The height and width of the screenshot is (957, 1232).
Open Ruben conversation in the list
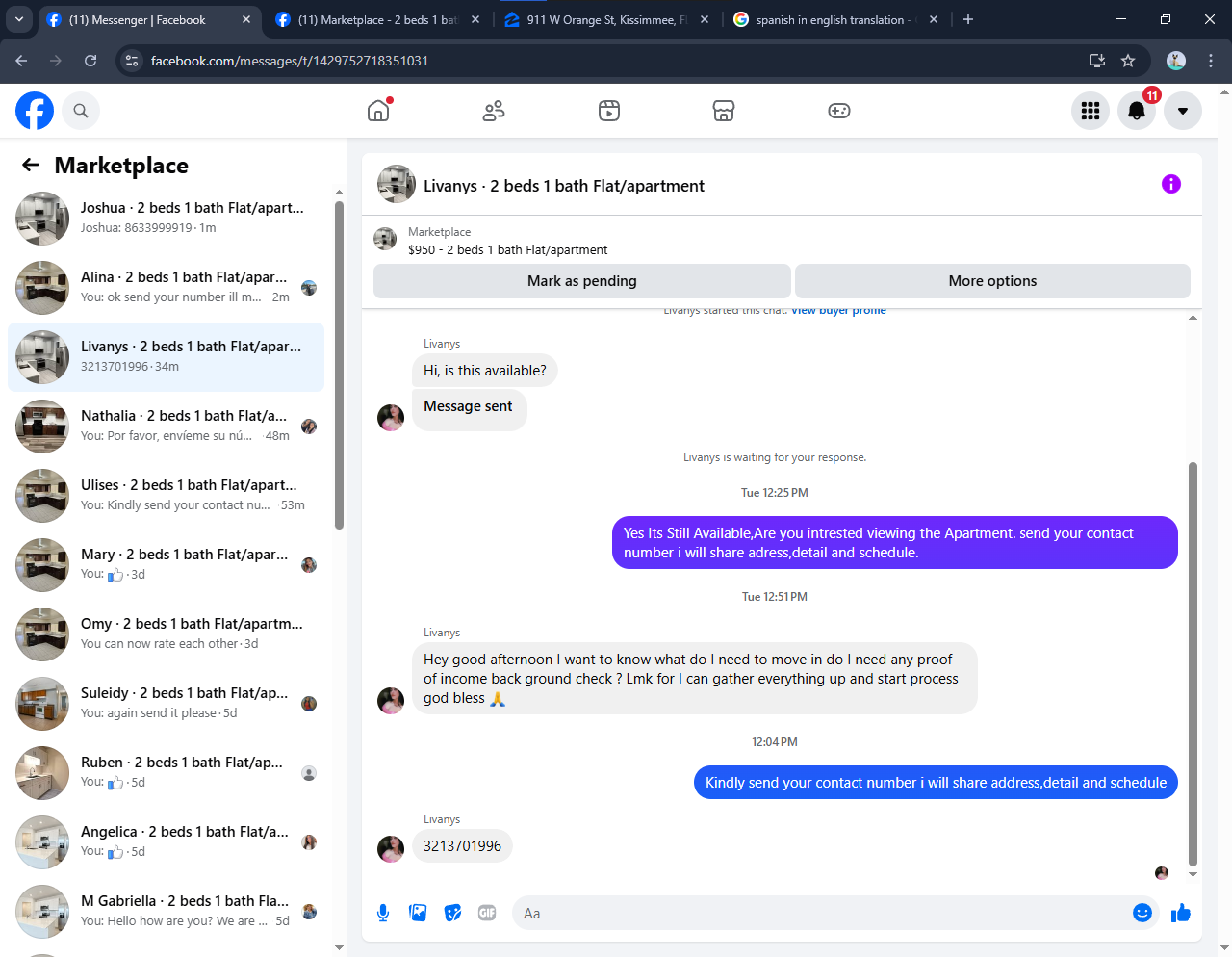pyautogui.click(x=166, y=773)
